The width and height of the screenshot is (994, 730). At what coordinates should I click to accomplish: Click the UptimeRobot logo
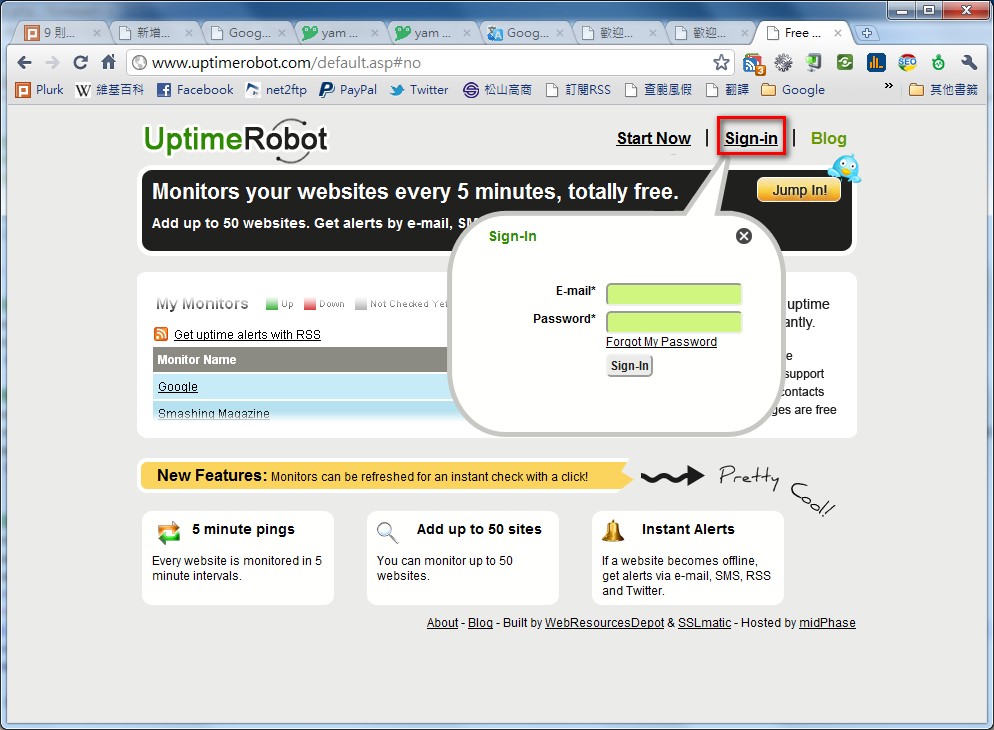coord(236,139)
